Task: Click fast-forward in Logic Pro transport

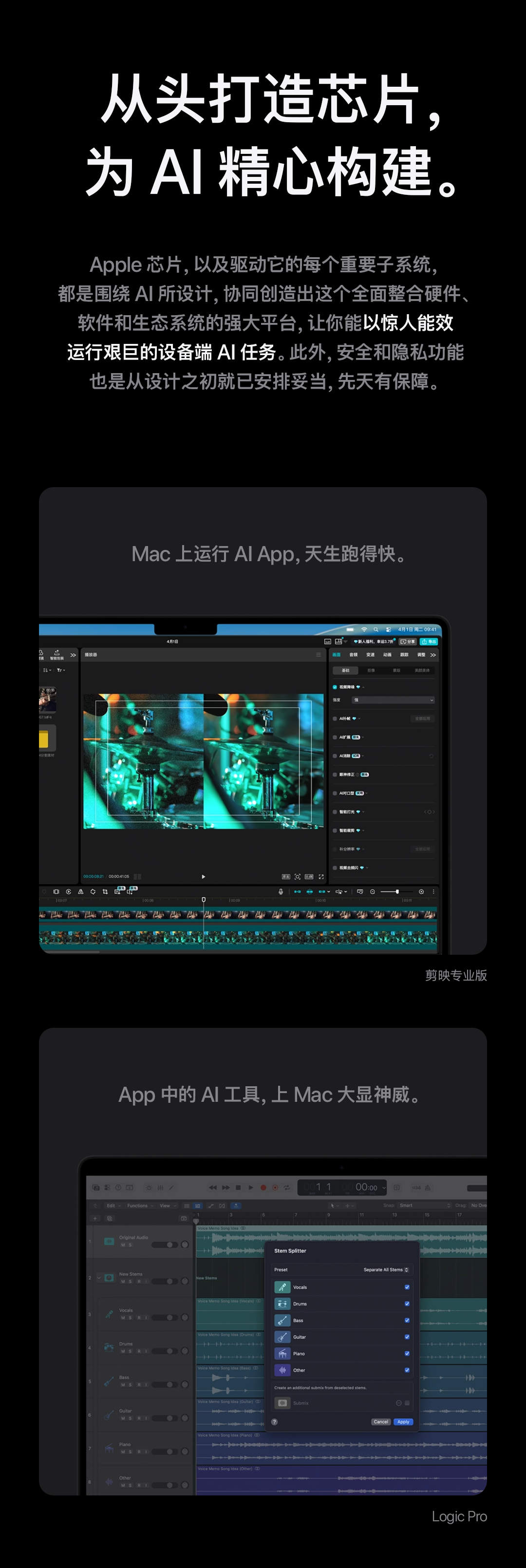Action: click(x=226, y=1187)
